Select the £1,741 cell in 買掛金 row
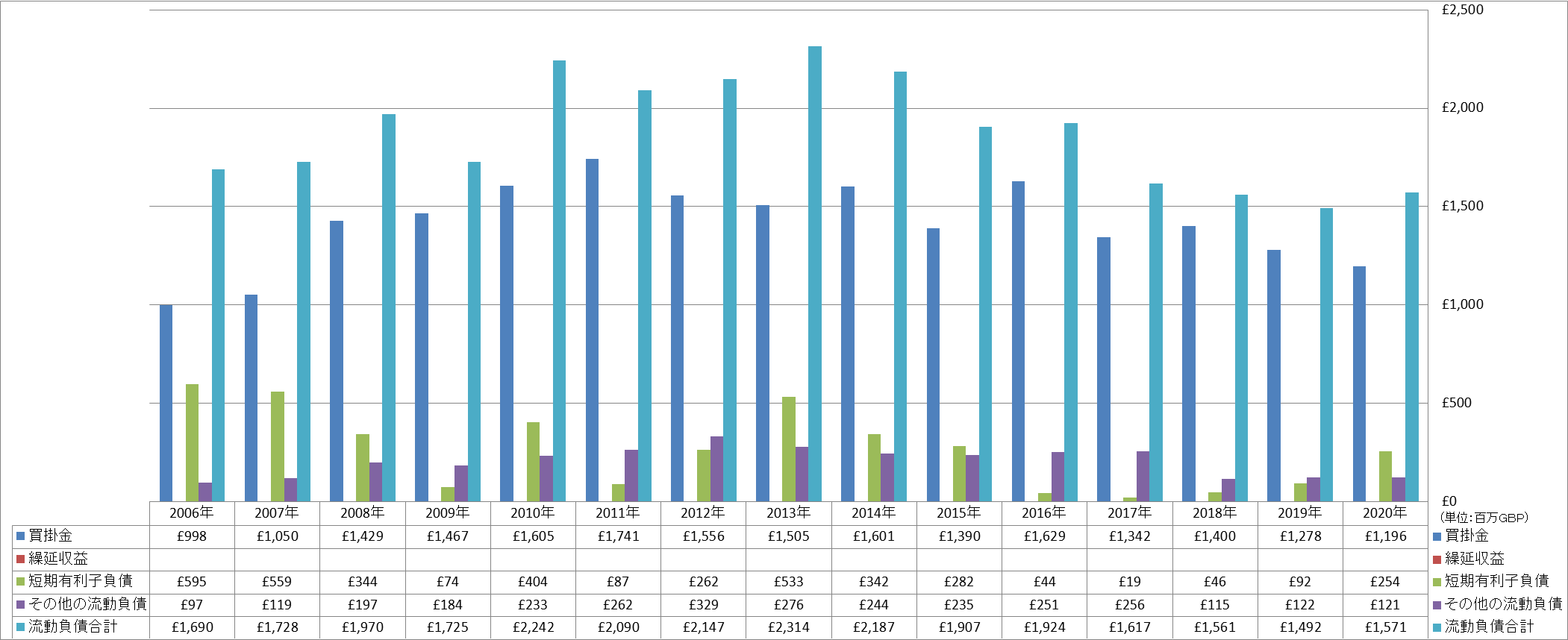 click(x=618, y=536)
